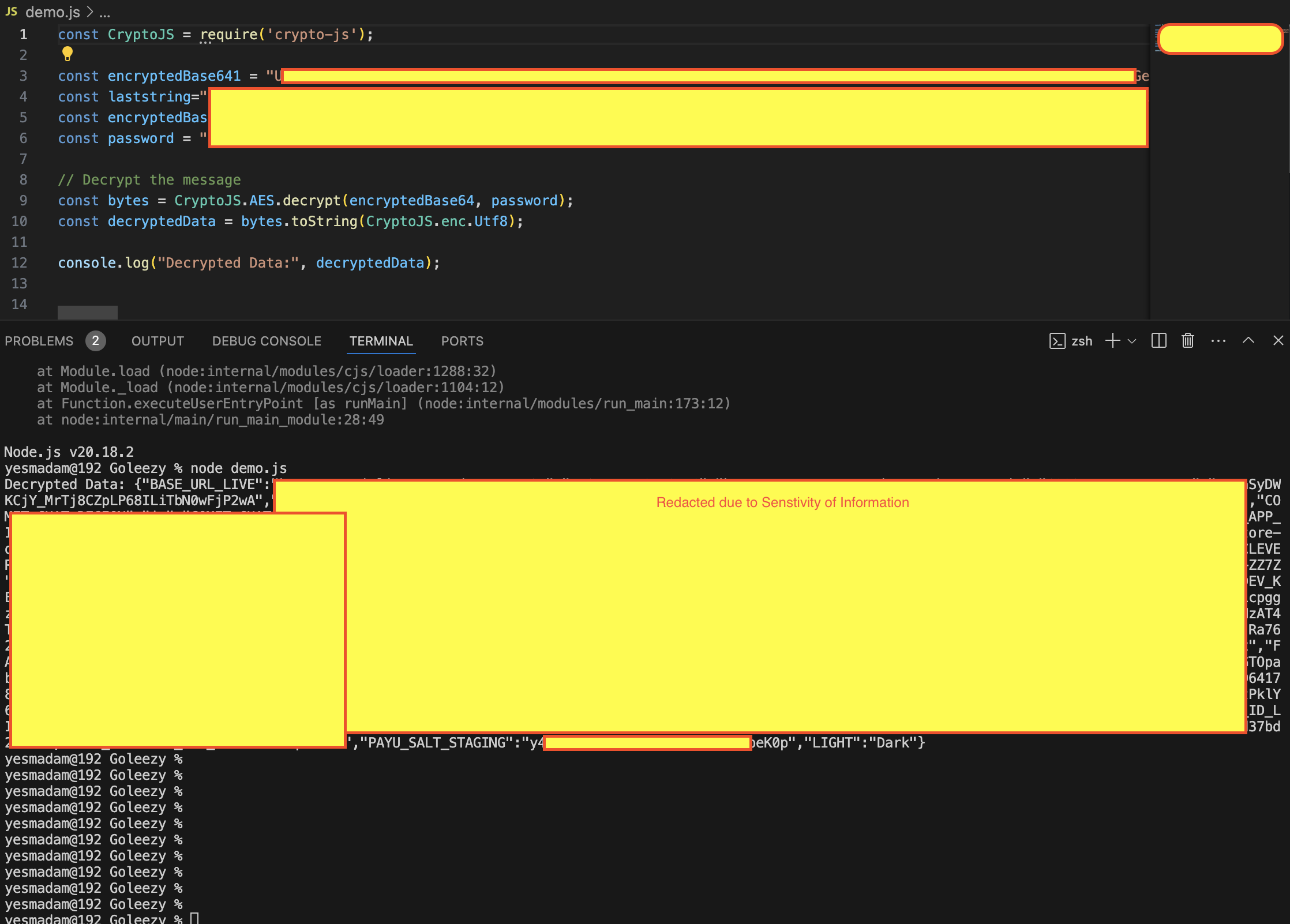Add a new terminal with plus icon

click(x=1112, y=341)
